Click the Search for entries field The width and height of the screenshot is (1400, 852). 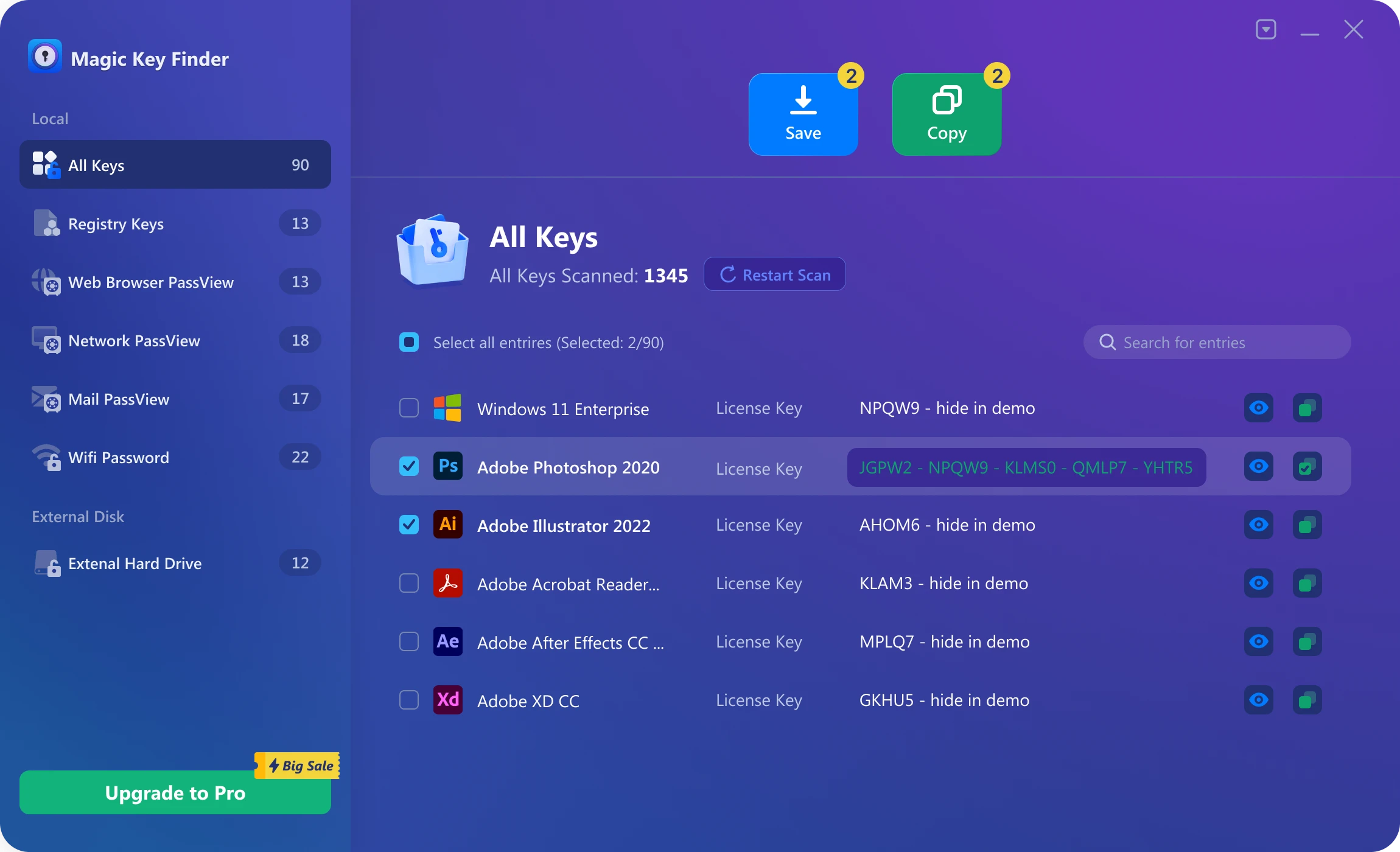click(x=1217, y=342)
